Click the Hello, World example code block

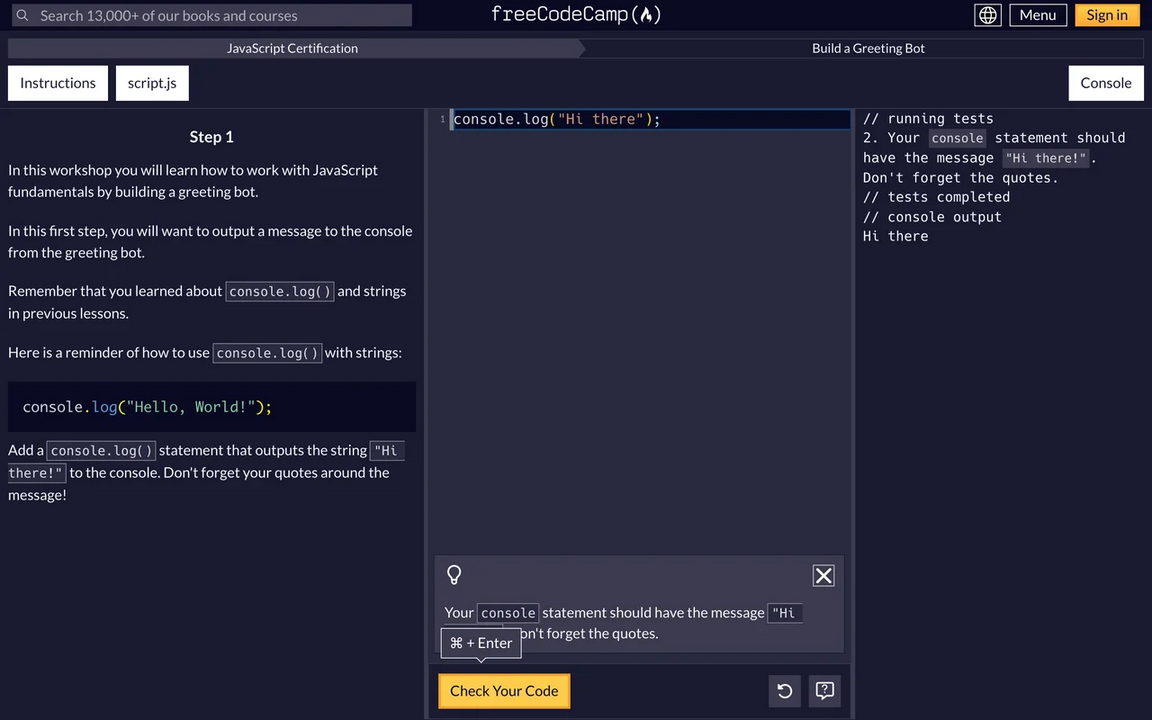coord(212,406)
